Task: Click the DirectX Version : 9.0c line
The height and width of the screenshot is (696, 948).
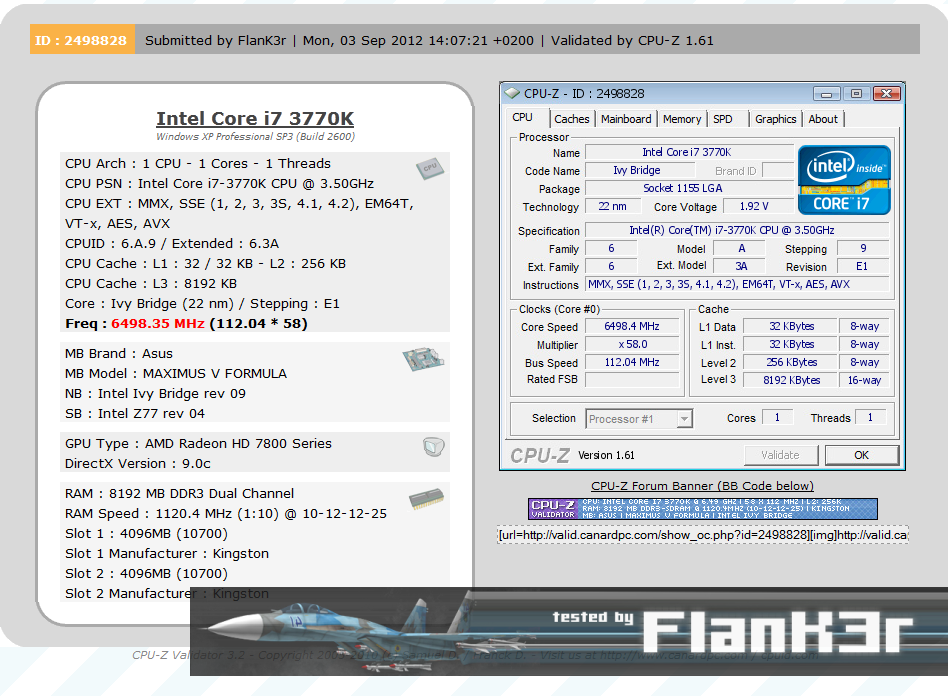Action: tap(138, 464)
